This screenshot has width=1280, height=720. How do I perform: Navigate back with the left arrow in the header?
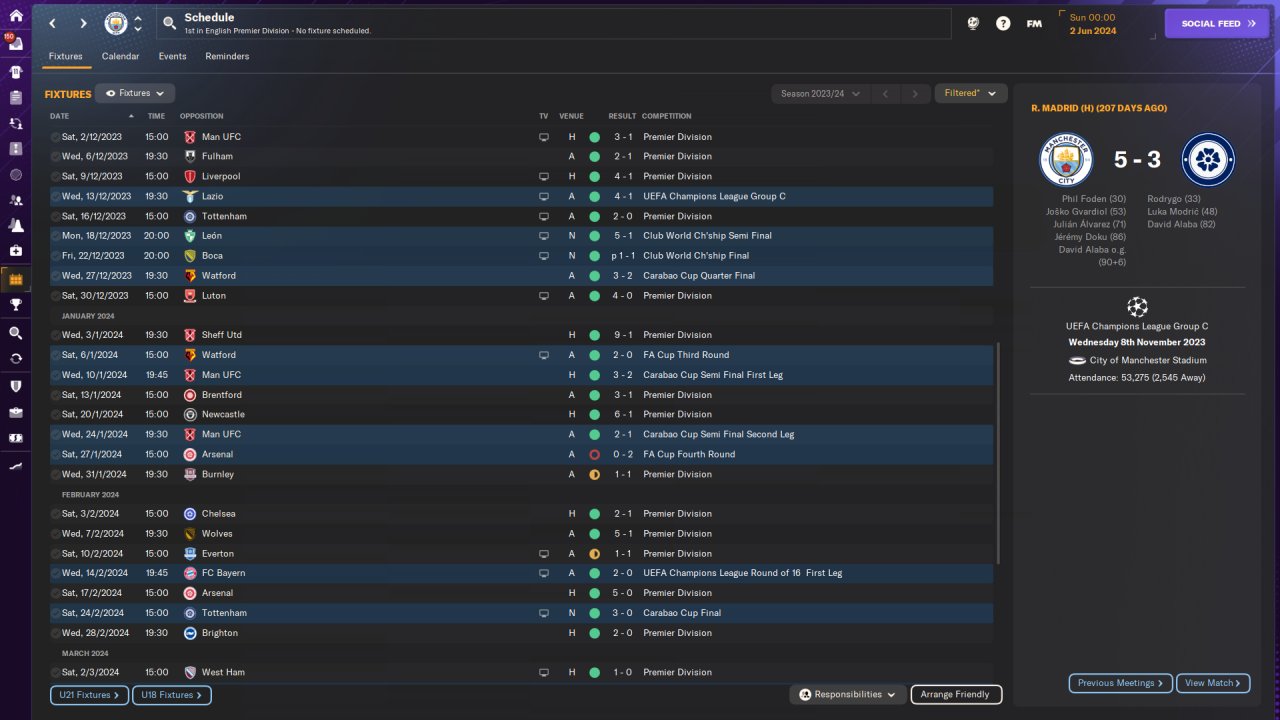click(x=52, y=23)
